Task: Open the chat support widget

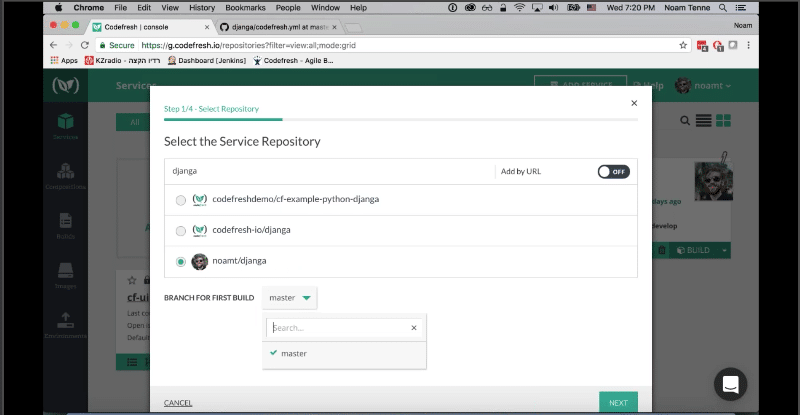Action: tap(731, 384)
